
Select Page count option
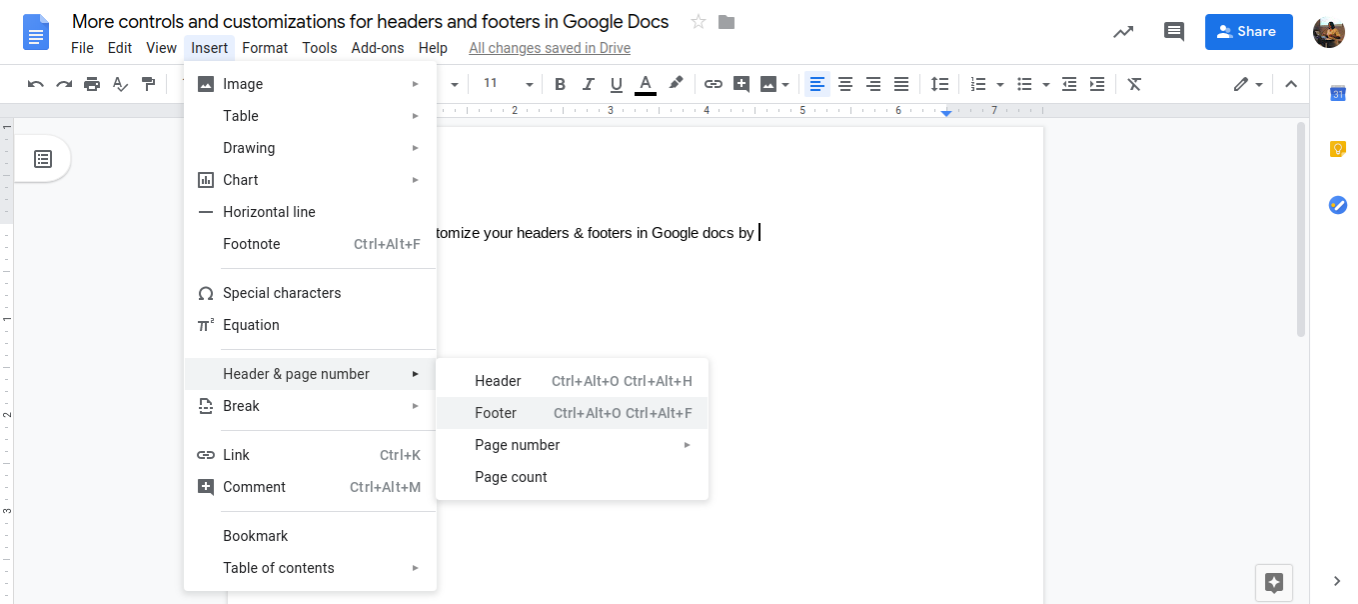point(572,477)
